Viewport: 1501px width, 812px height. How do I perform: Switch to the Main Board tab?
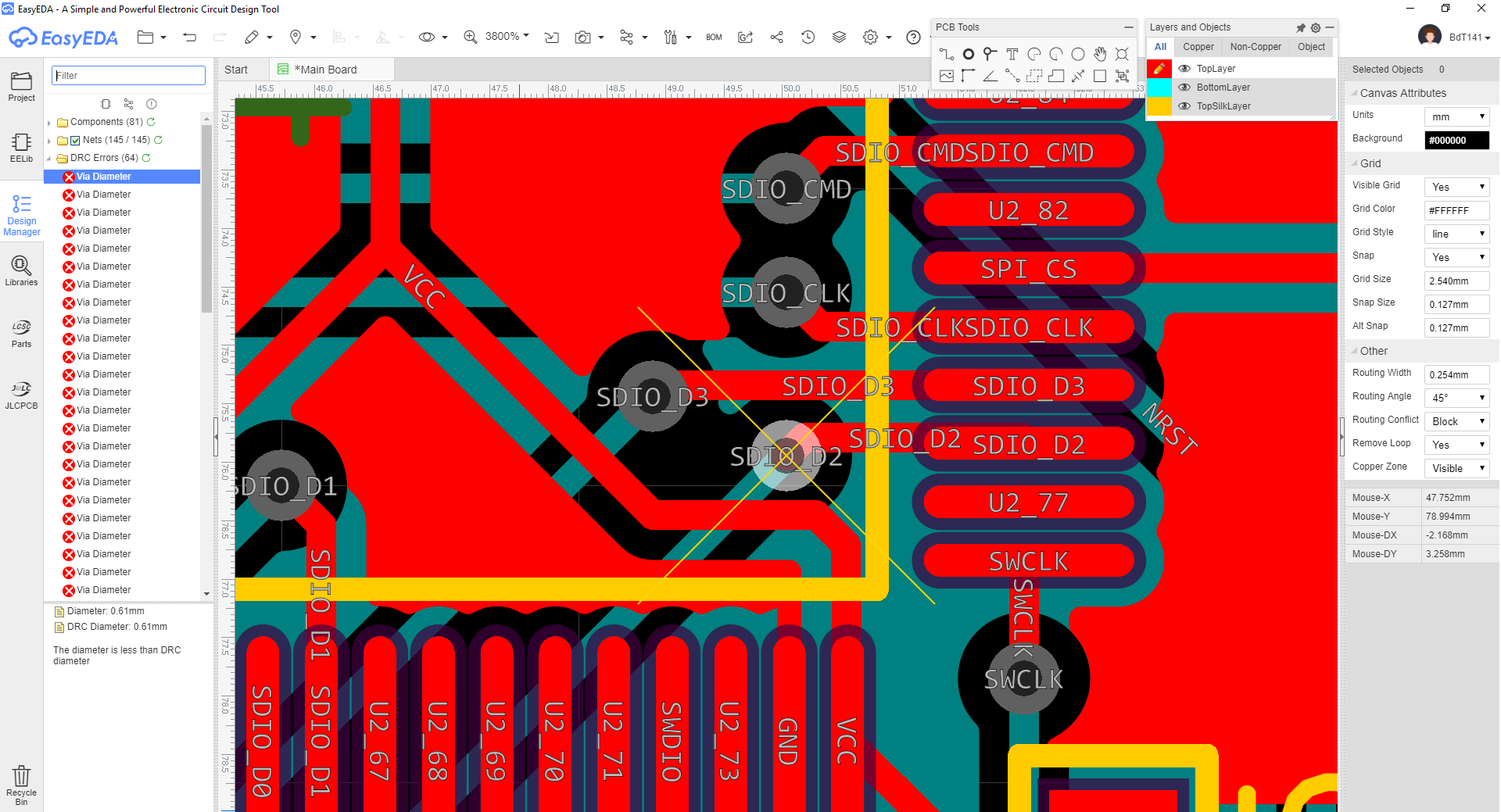click(x=325, y=70)
